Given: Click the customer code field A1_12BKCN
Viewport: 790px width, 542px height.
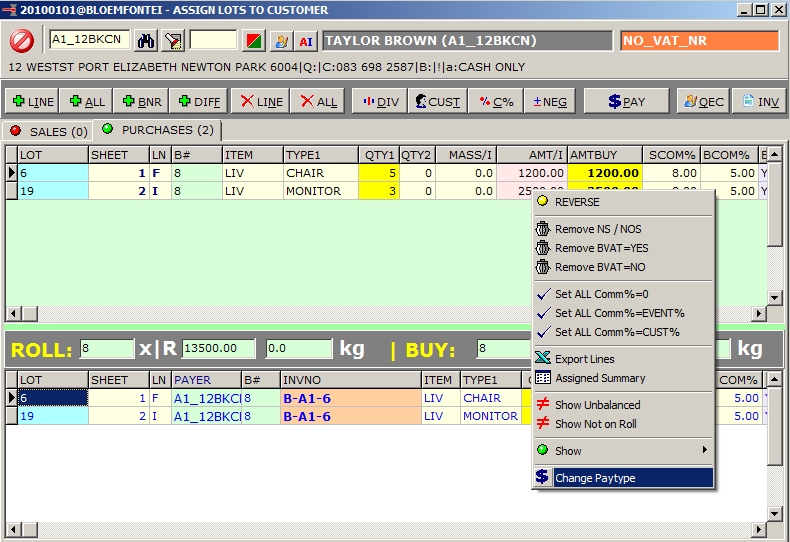Looking at the screenshot, I should click(x=90, y=40).
